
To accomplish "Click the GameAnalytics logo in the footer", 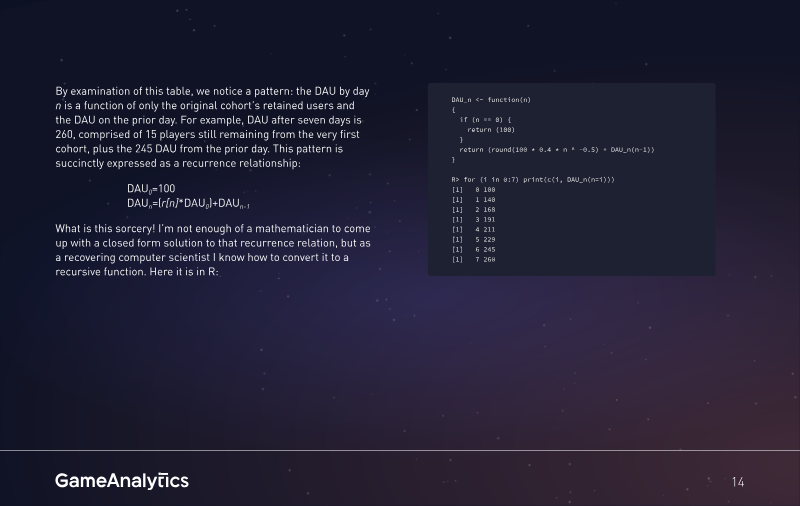I will pos(122,480).
